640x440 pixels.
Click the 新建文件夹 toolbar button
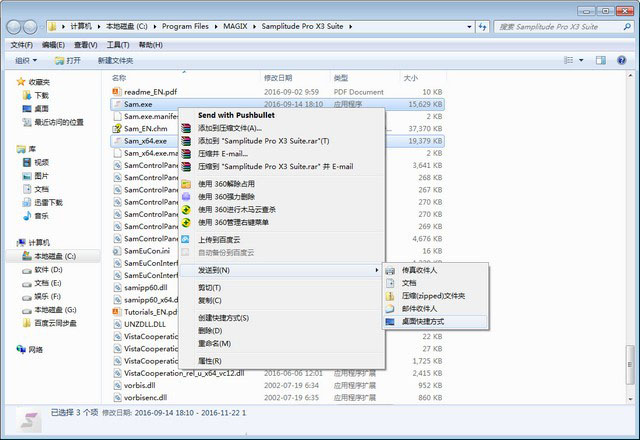click(116, 60)
